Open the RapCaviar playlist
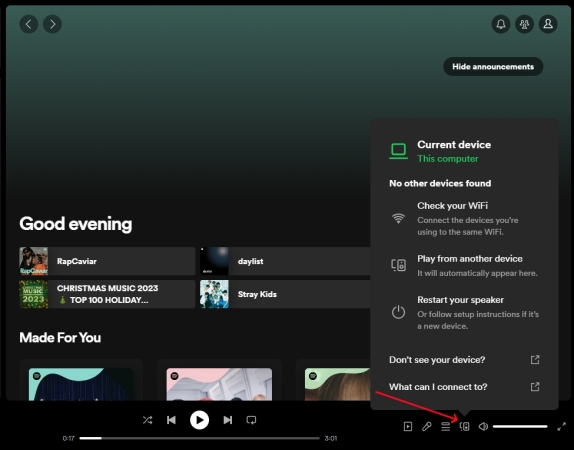This screenshot has height=450, width=574. (x=107, y=261)
